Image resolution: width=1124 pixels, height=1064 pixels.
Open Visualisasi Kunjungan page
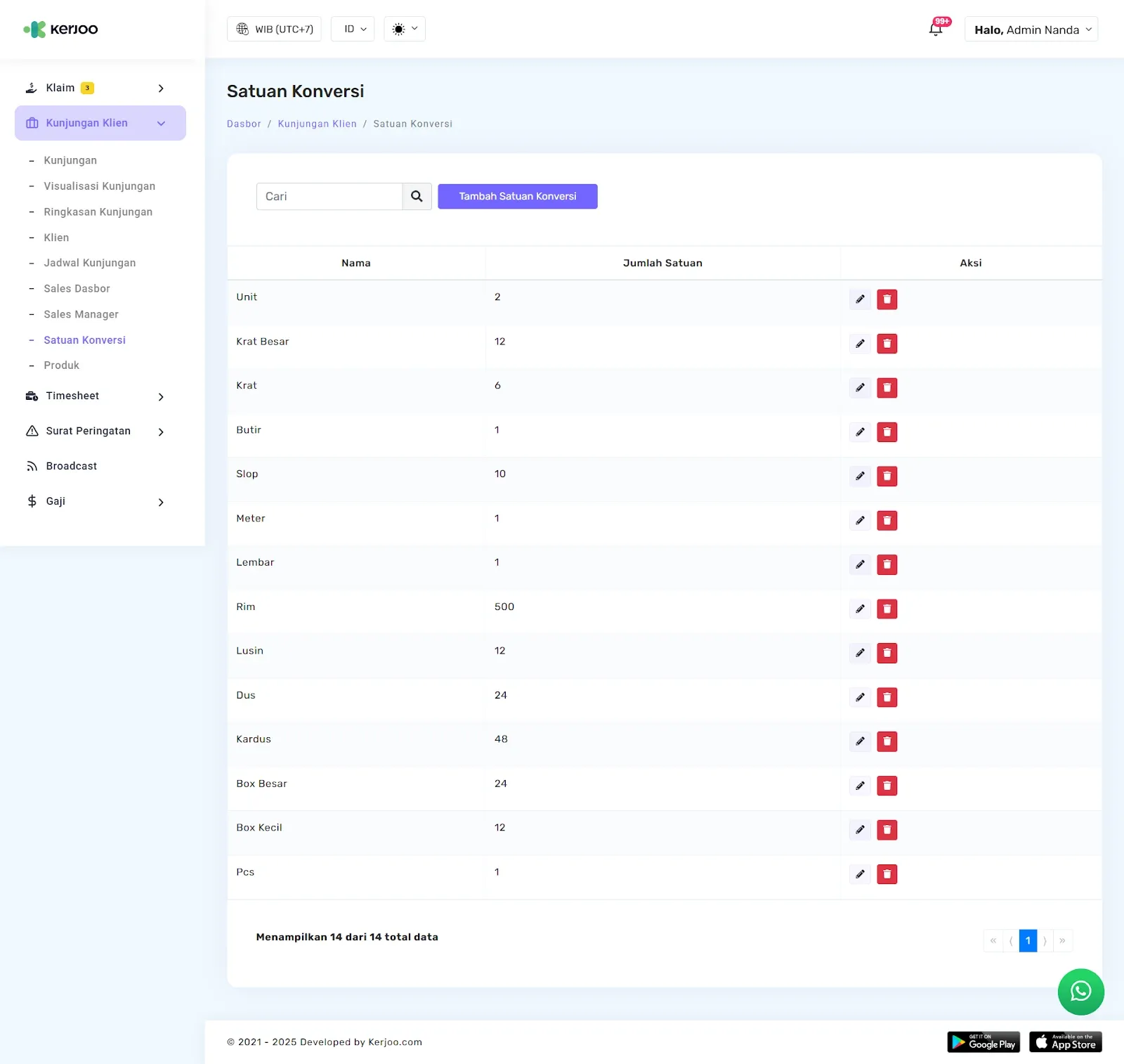100,186
